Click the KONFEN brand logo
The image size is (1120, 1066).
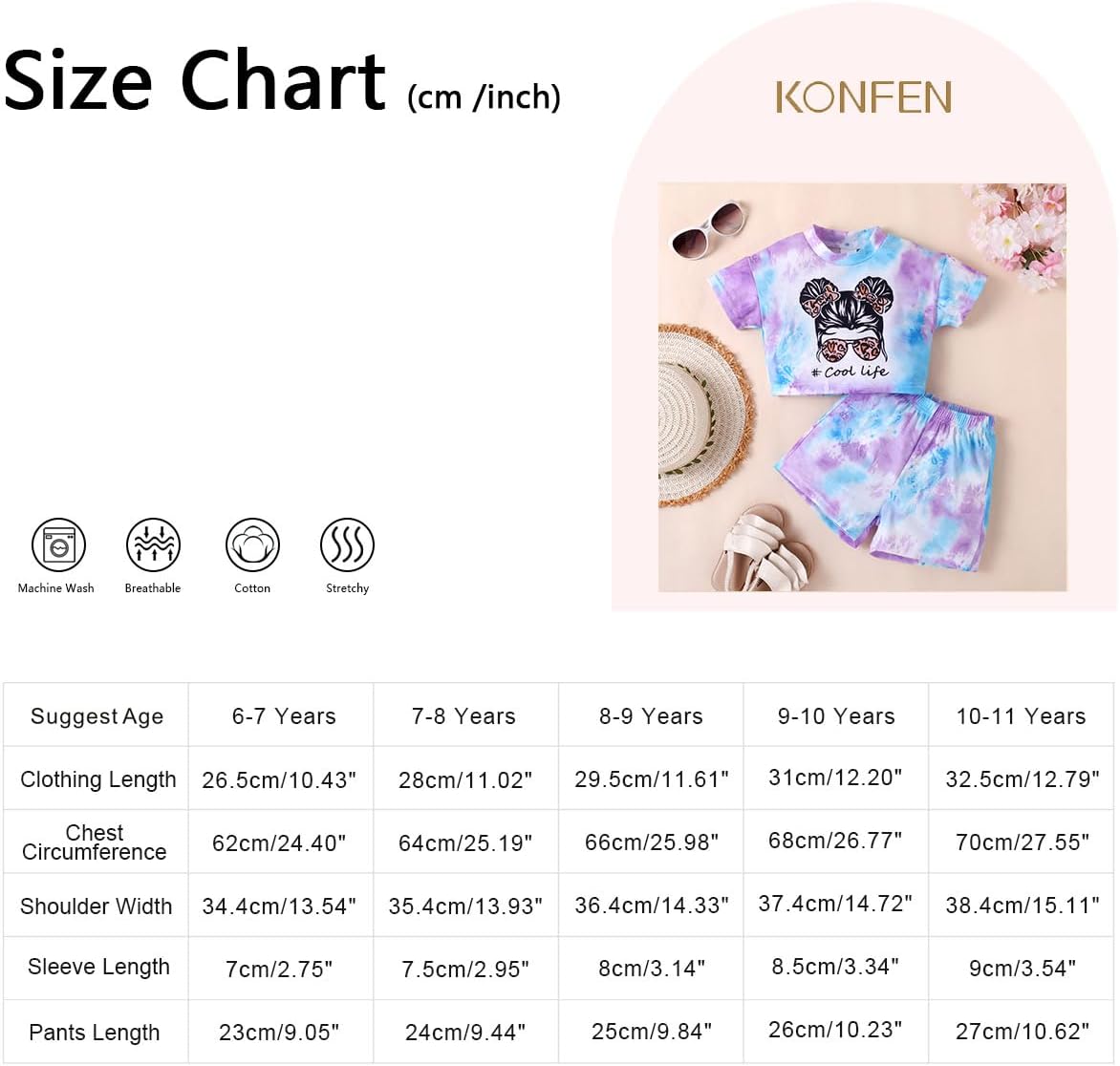(x=863, y=97)
